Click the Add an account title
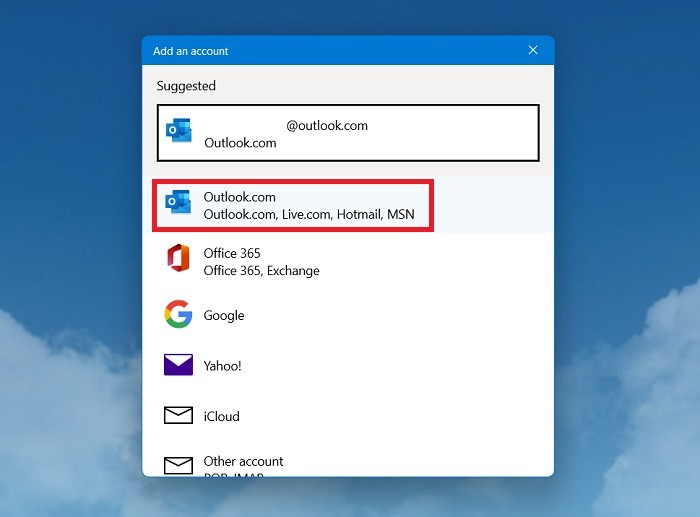 (x=191, y=51)
